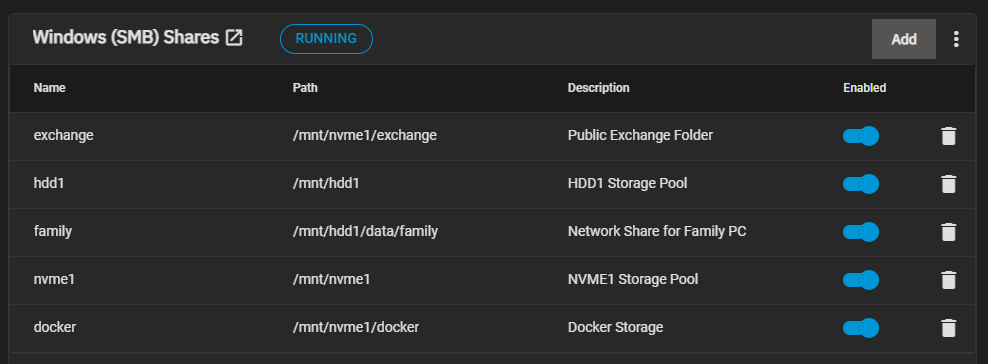The image size is (988, 364).
Task: Switch off the nvme1 share toggle
Action: 861,280
